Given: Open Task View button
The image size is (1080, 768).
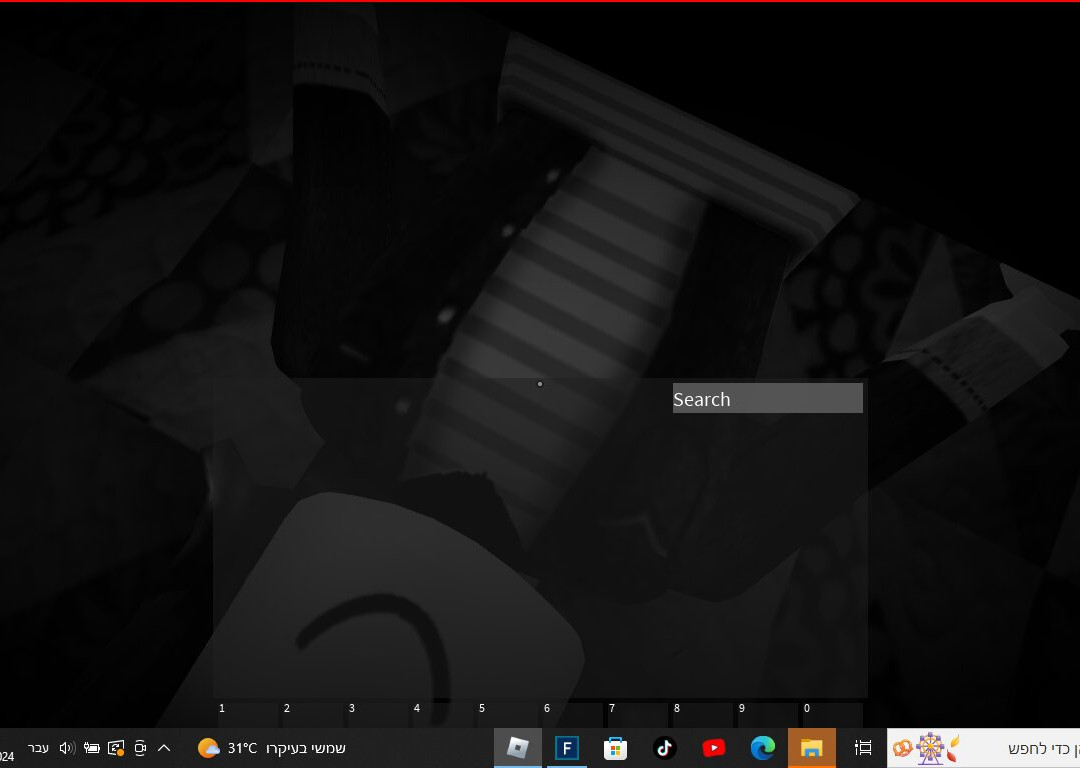Looking at the screenshot, I should [x=863, y=748].
